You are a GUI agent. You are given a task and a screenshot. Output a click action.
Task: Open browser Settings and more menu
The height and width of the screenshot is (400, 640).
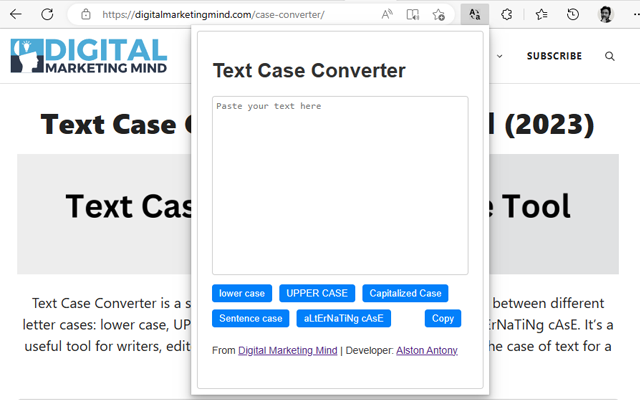point(636,15)
